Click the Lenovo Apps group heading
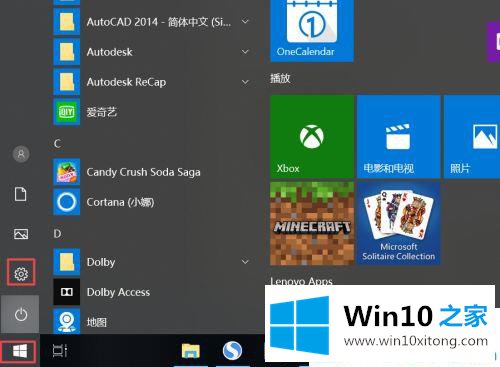Image resolution: width=500 pixels, height=367 pixels. (x=301, y=281)
